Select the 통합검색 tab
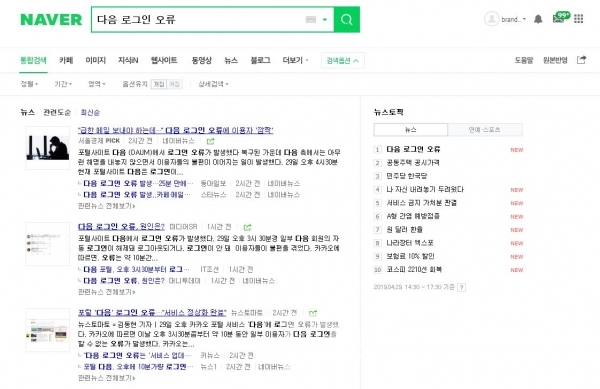Image resolution: width=600 pixels, height=389 pixels. click(33, 60)
